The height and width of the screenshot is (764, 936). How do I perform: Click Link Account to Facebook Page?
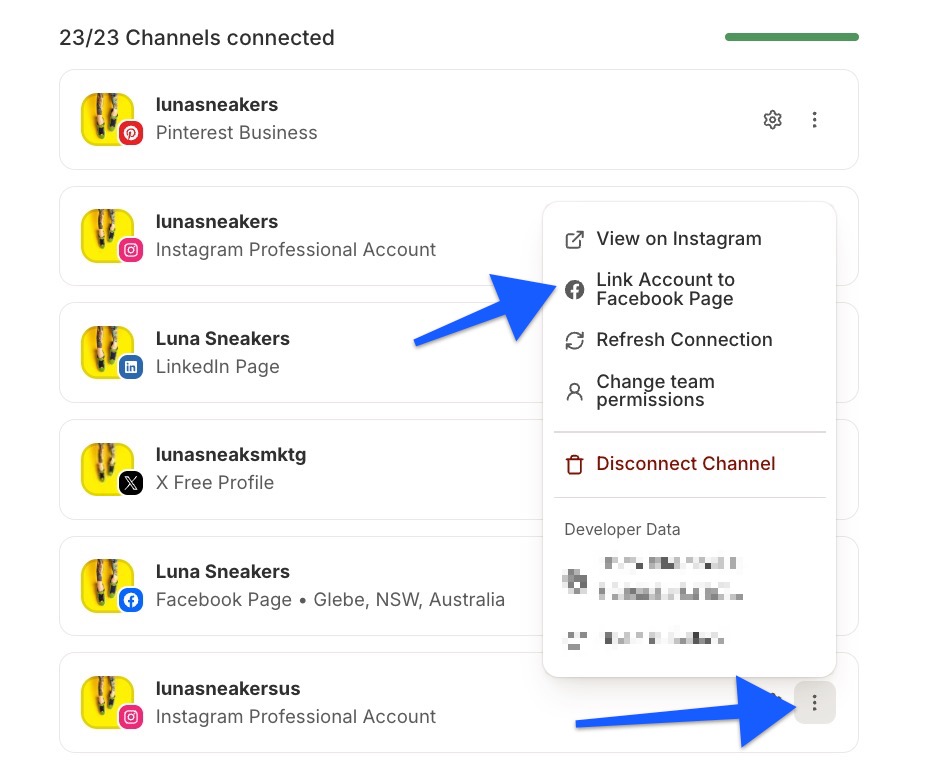click(665, 289)
